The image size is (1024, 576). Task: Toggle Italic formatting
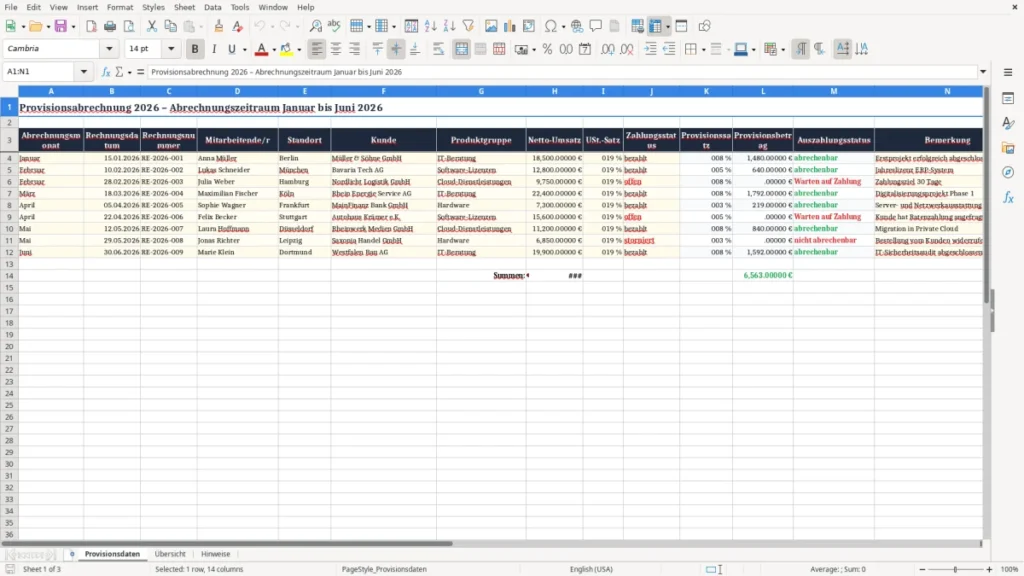coord(214,49)
